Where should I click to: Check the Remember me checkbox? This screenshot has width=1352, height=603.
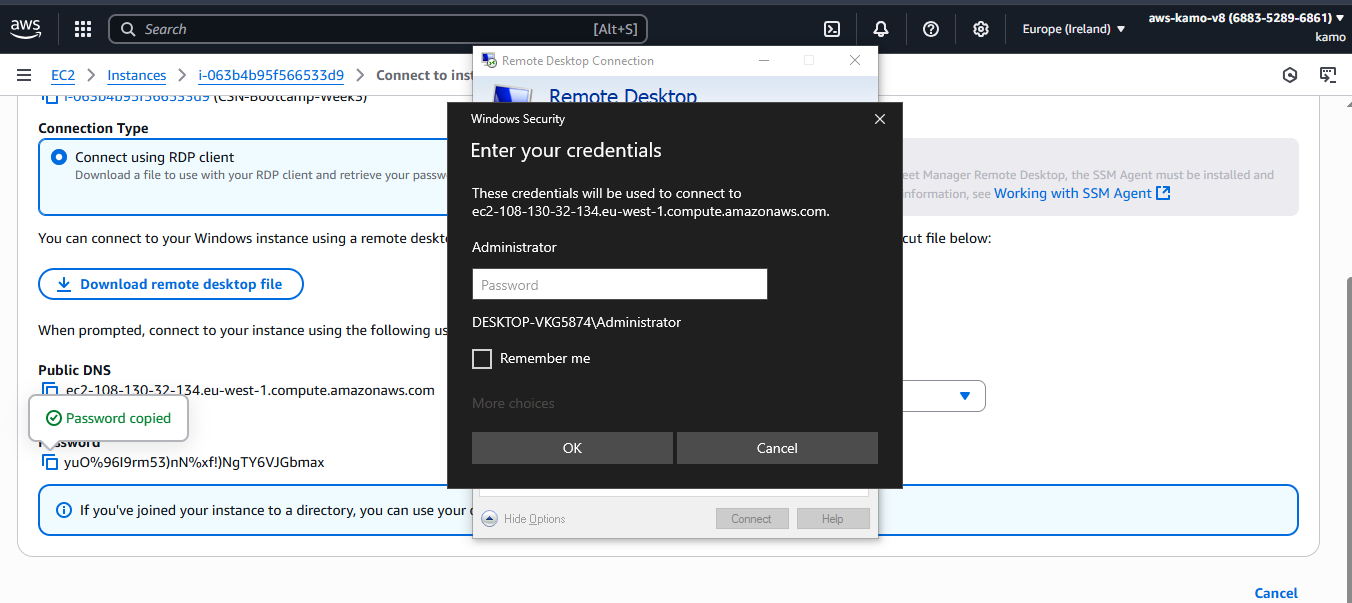pos(481,358)
